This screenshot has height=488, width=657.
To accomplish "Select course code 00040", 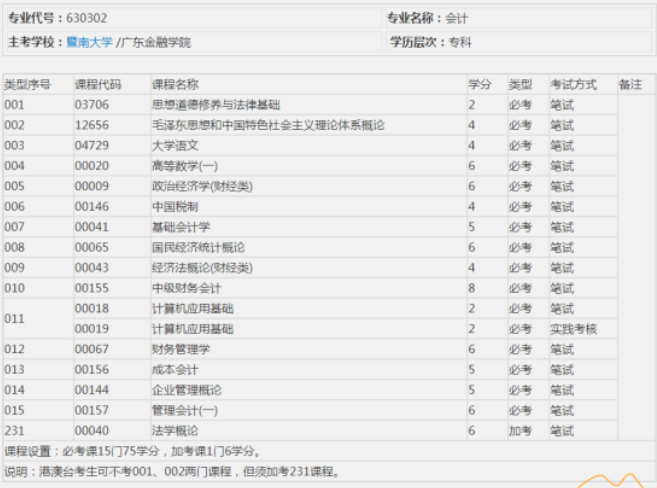I will pyautogui.click(x=92, y=431).
